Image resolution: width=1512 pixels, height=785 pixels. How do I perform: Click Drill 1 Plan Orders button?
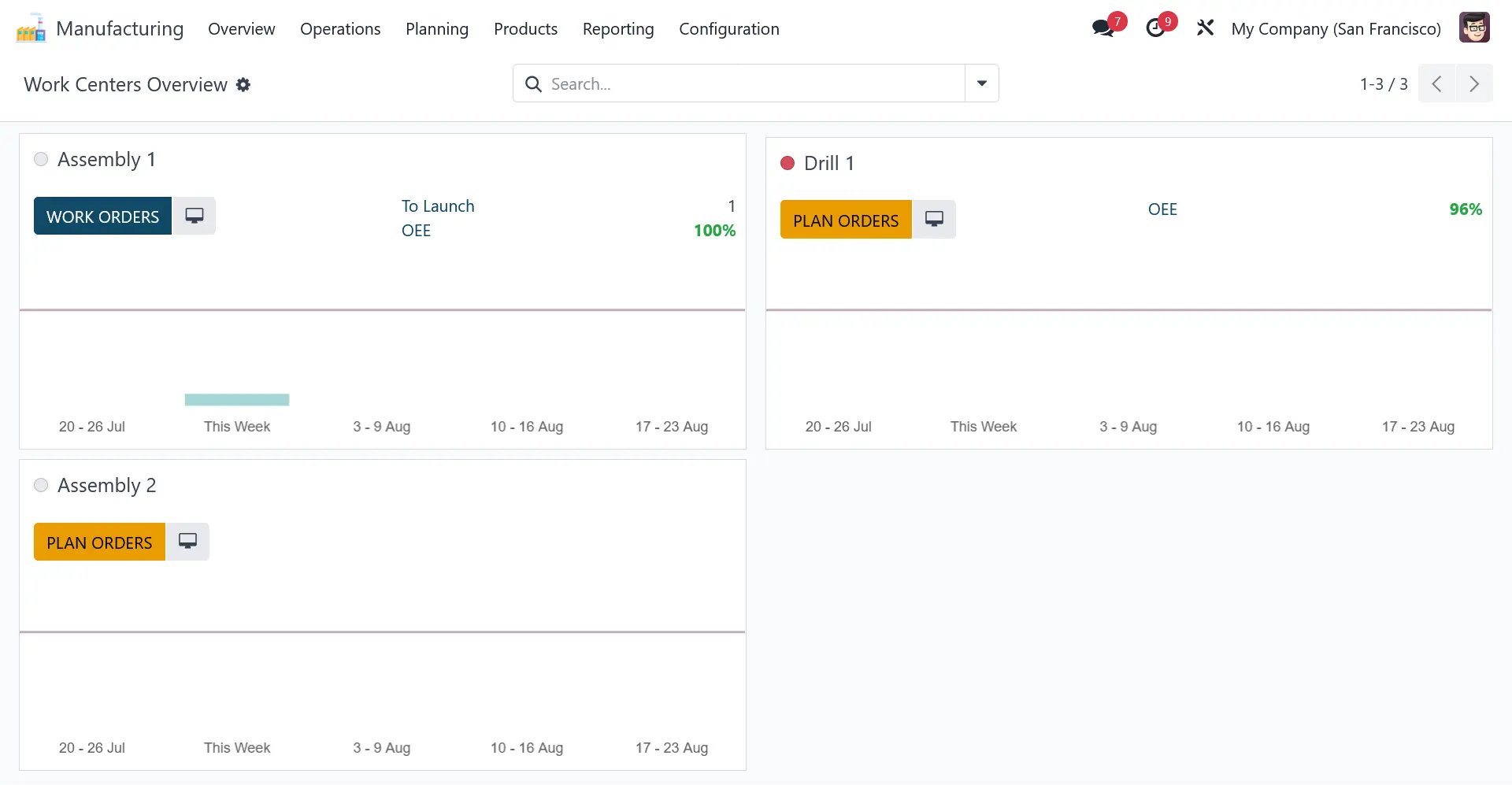846,220
